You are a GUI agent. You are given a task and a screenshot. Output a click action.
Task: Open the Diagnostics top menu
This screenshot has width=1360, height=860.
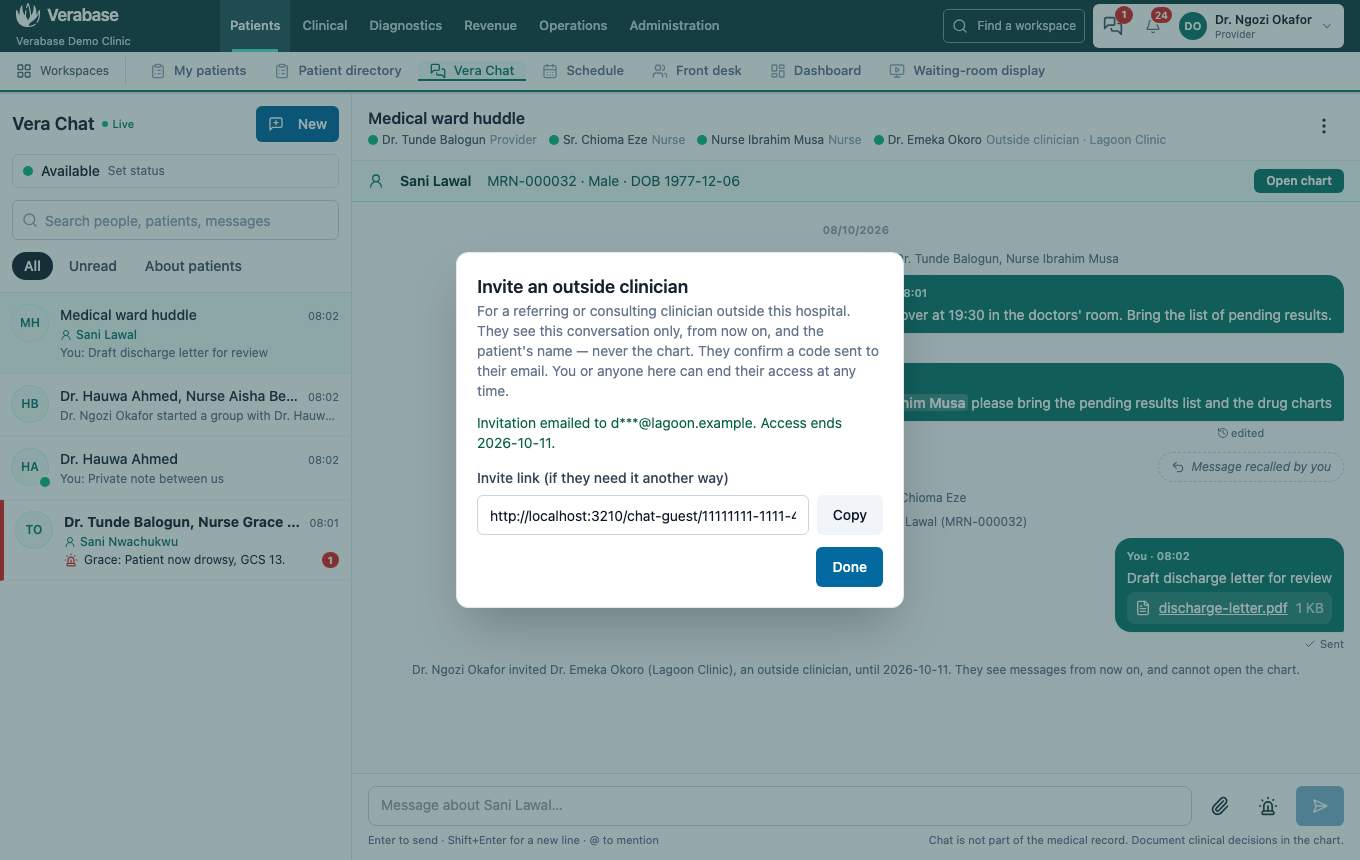click(x=405, y=26)
